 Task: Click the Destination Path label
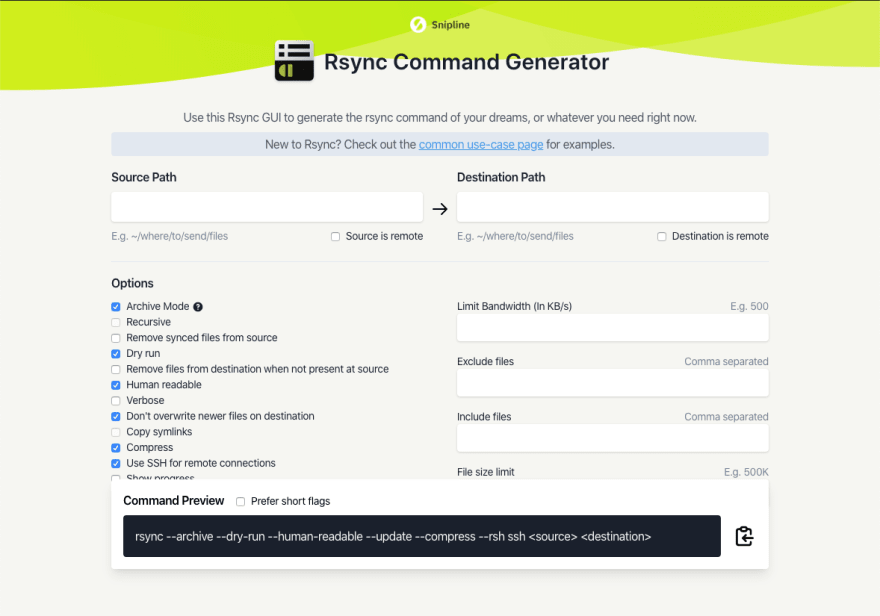501,177
